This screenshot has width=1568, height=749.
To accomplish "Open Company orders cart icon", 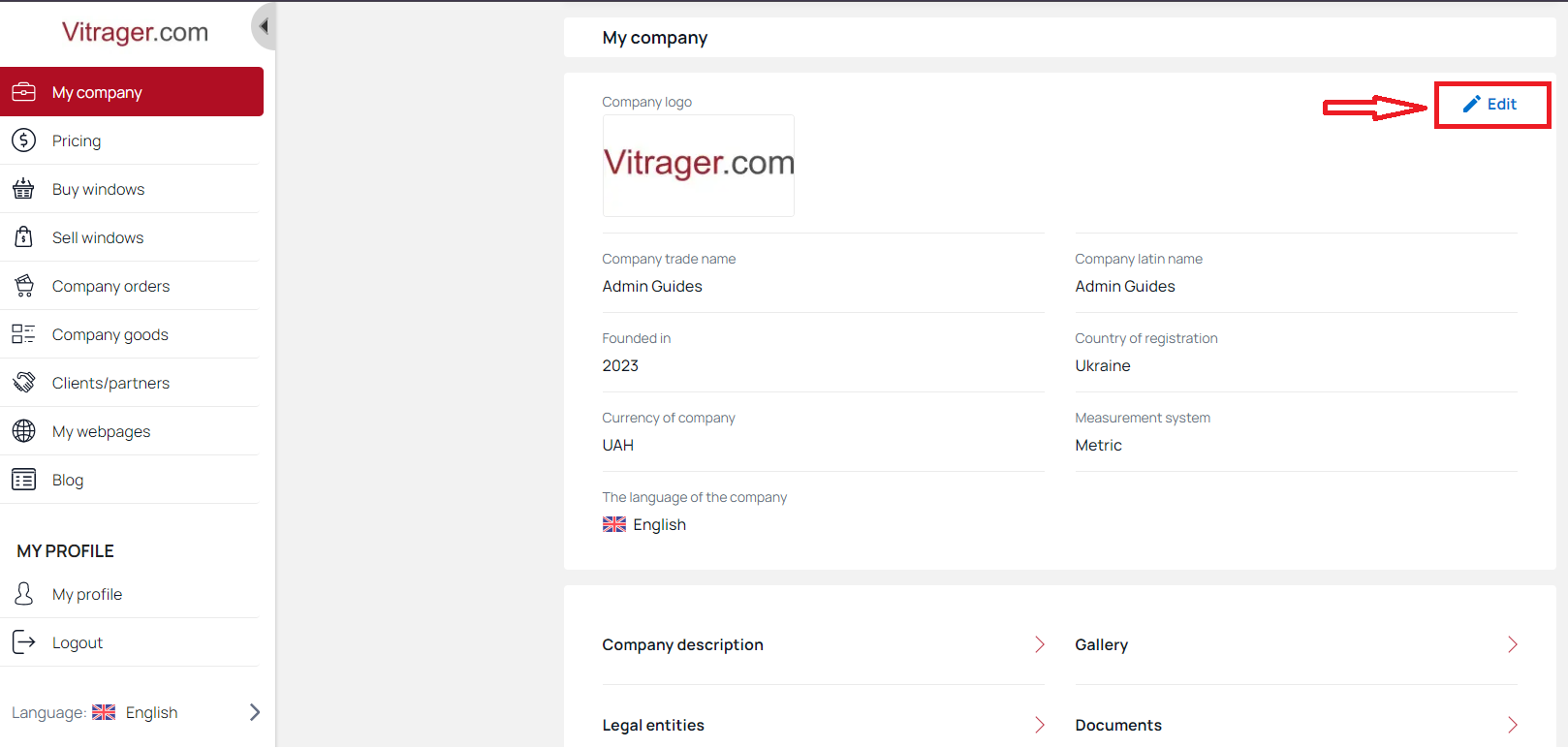I will (24, 286).
